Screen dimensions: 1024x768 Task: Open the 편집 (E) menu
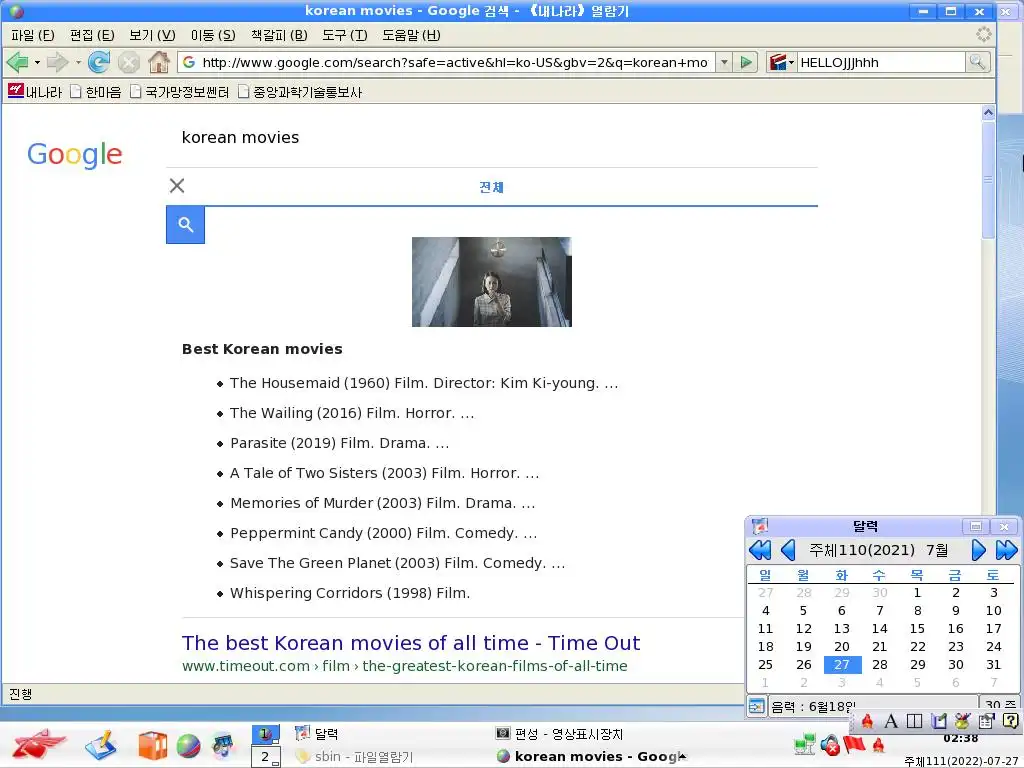click(92, 35)
